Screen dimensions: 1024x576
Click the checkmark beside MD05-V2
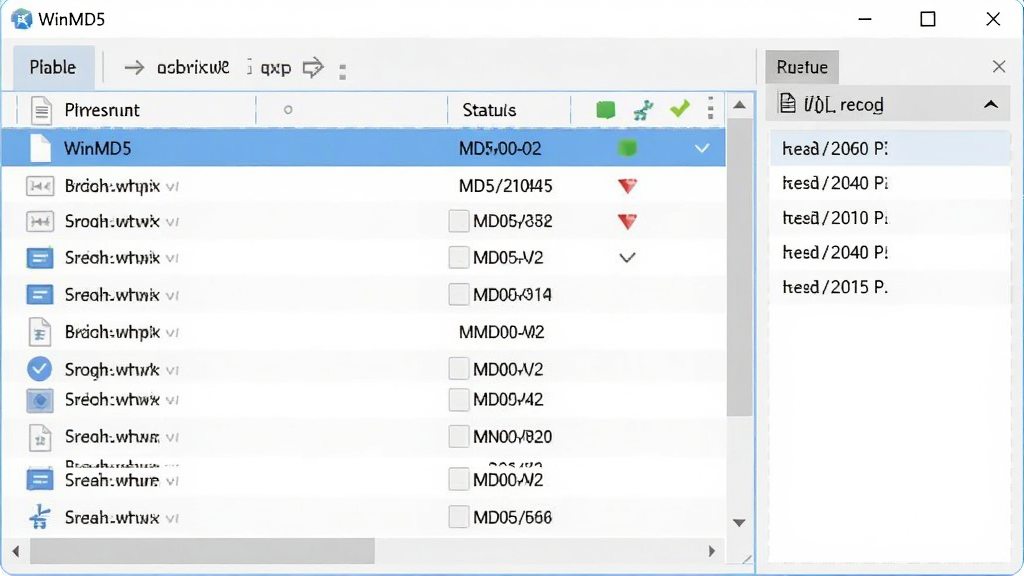pyautogui.click(x=627, y=258)
